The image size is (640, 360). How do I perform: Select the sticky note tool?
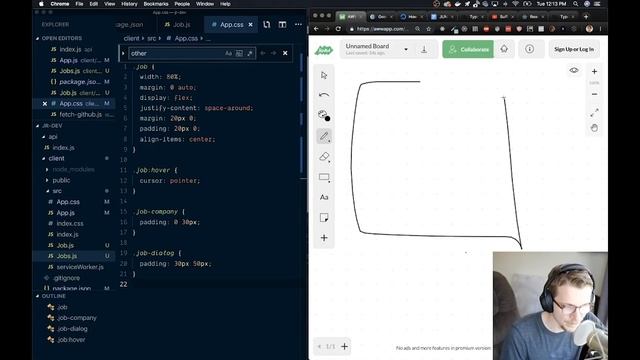point(324,218)
